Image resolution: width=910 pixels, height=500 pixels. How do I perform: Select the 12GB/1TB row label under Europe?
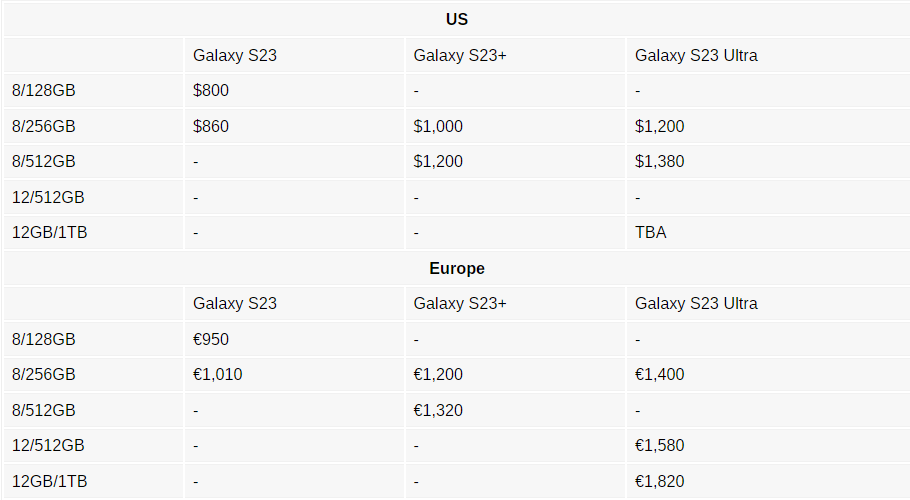49,482
